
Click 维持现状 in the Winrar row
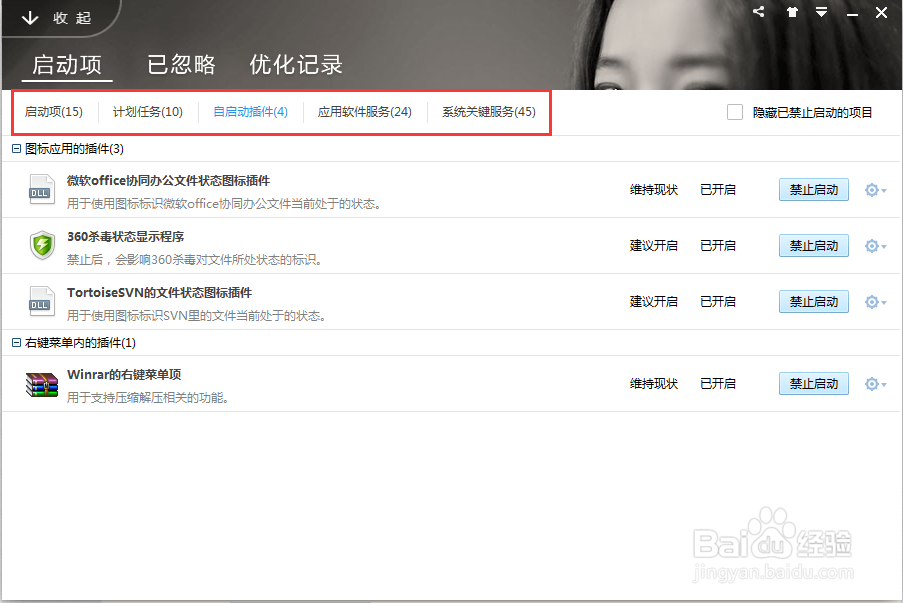tap(654, 384)
